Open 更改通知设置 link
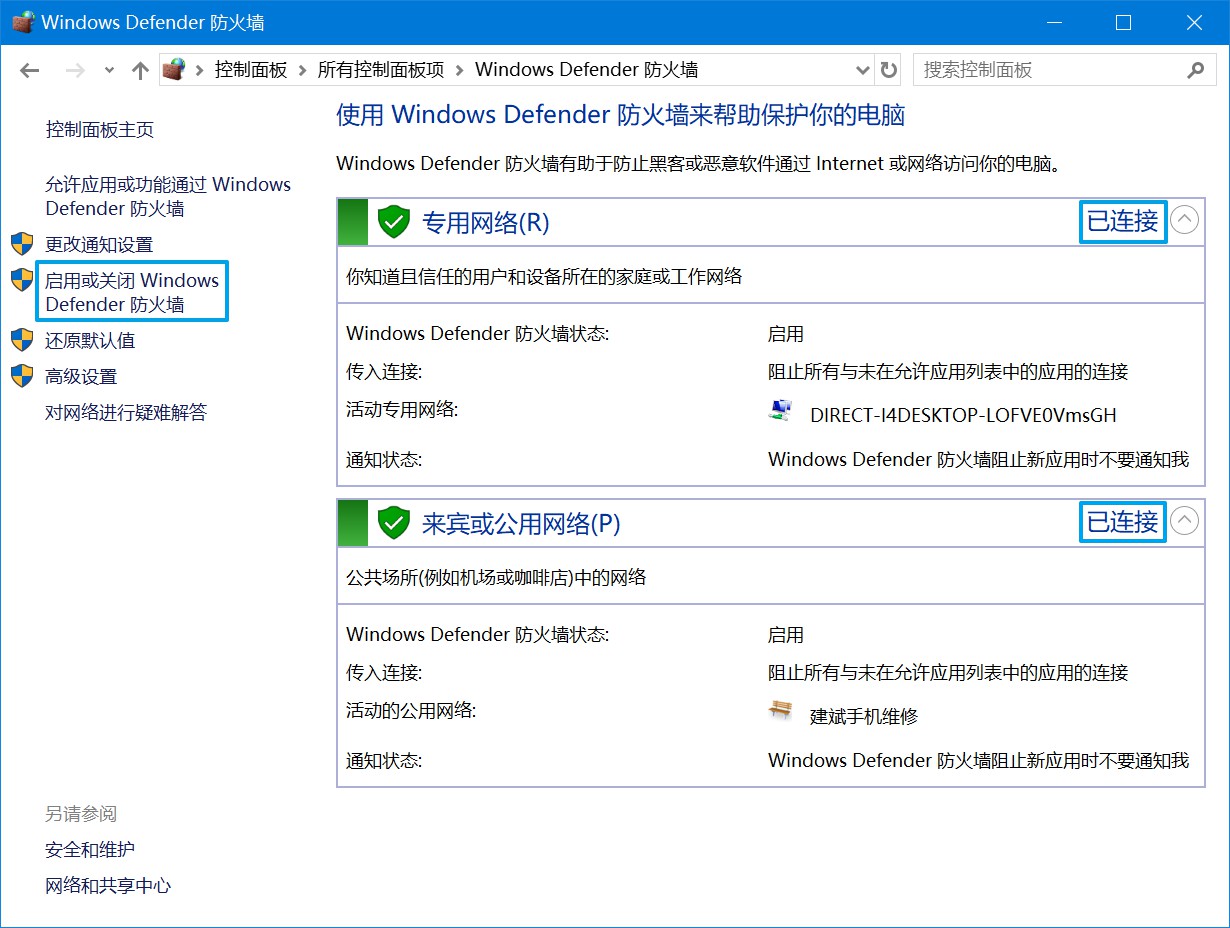Screen dimensions: 1230x928 [99, 245]
